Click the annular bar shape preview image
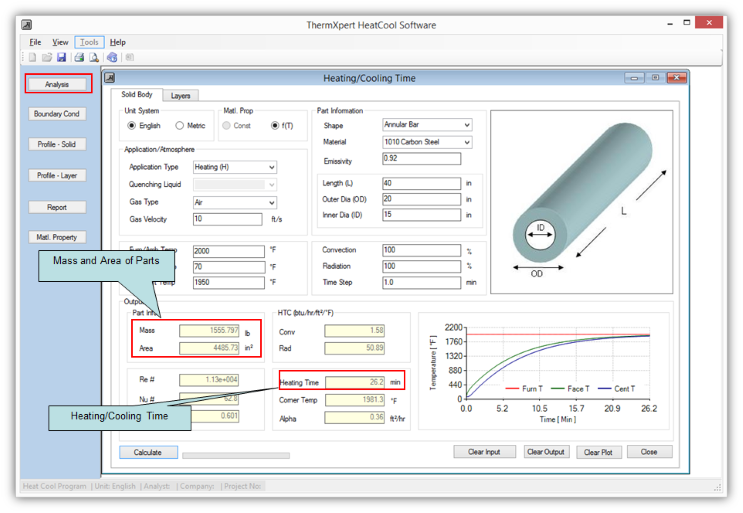 pyautogui.click(x=581, y=202)
